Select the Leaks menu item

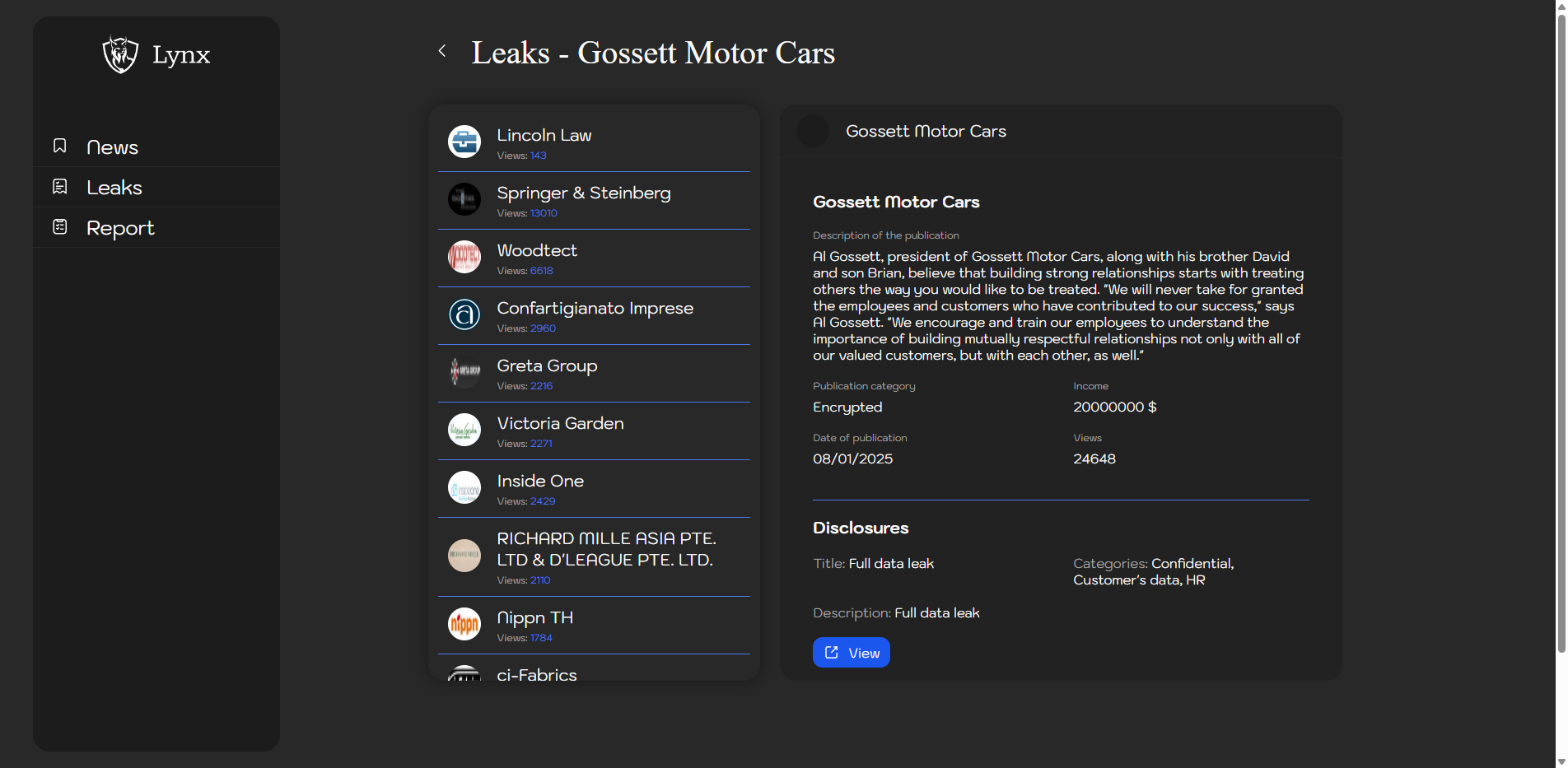[114, 188]
